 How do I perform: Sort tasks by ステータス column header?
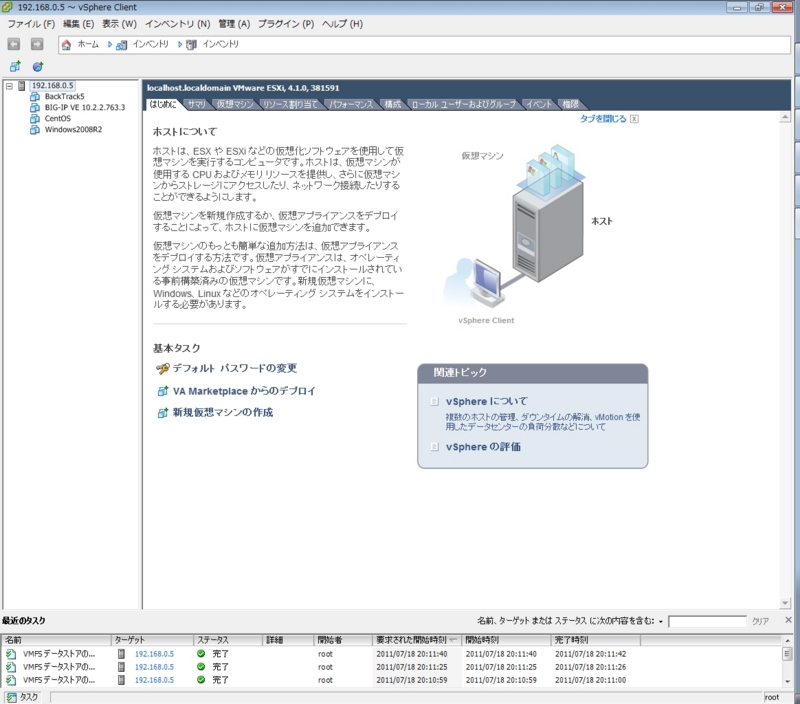click(x=228, y=640)
